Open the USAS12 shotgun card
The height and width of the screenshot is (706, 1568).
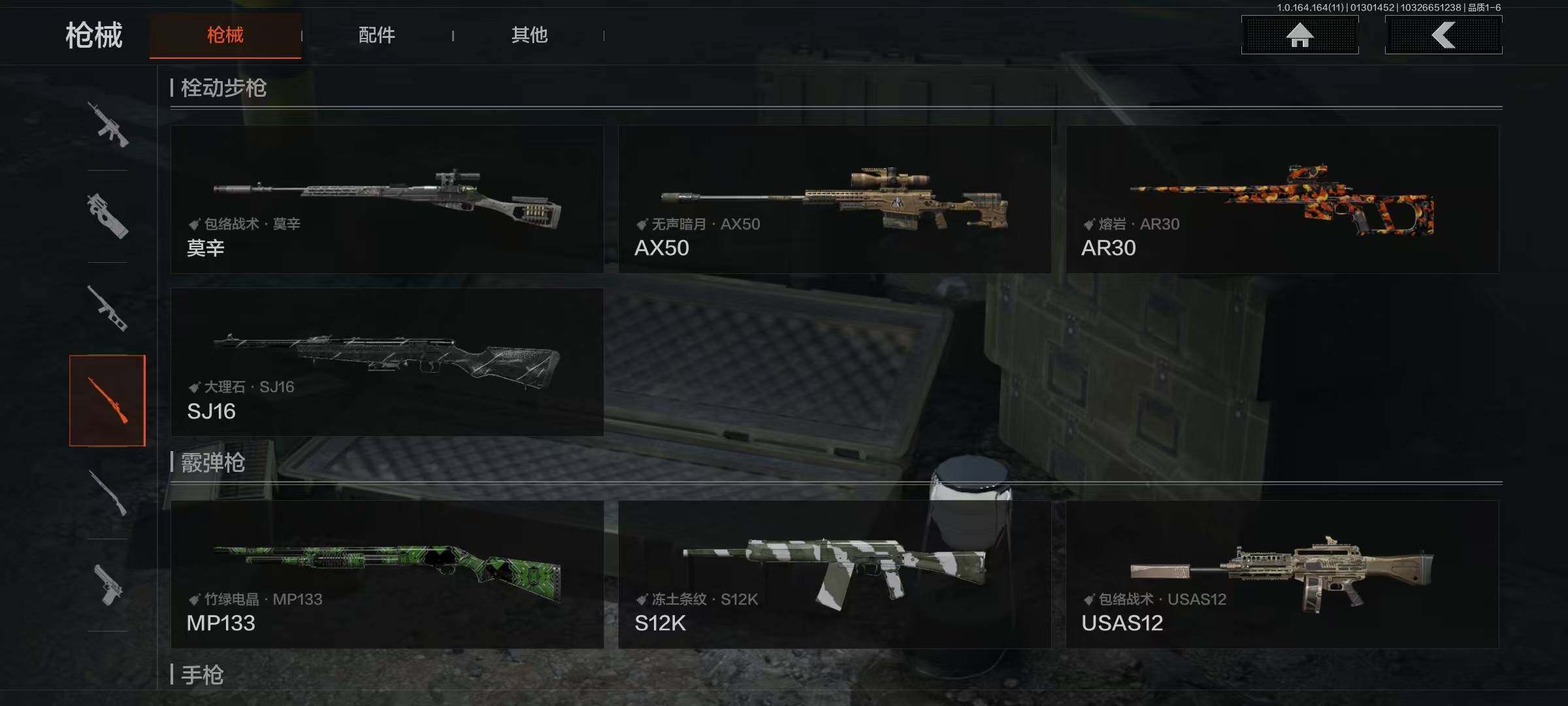tap(1282, 575)
